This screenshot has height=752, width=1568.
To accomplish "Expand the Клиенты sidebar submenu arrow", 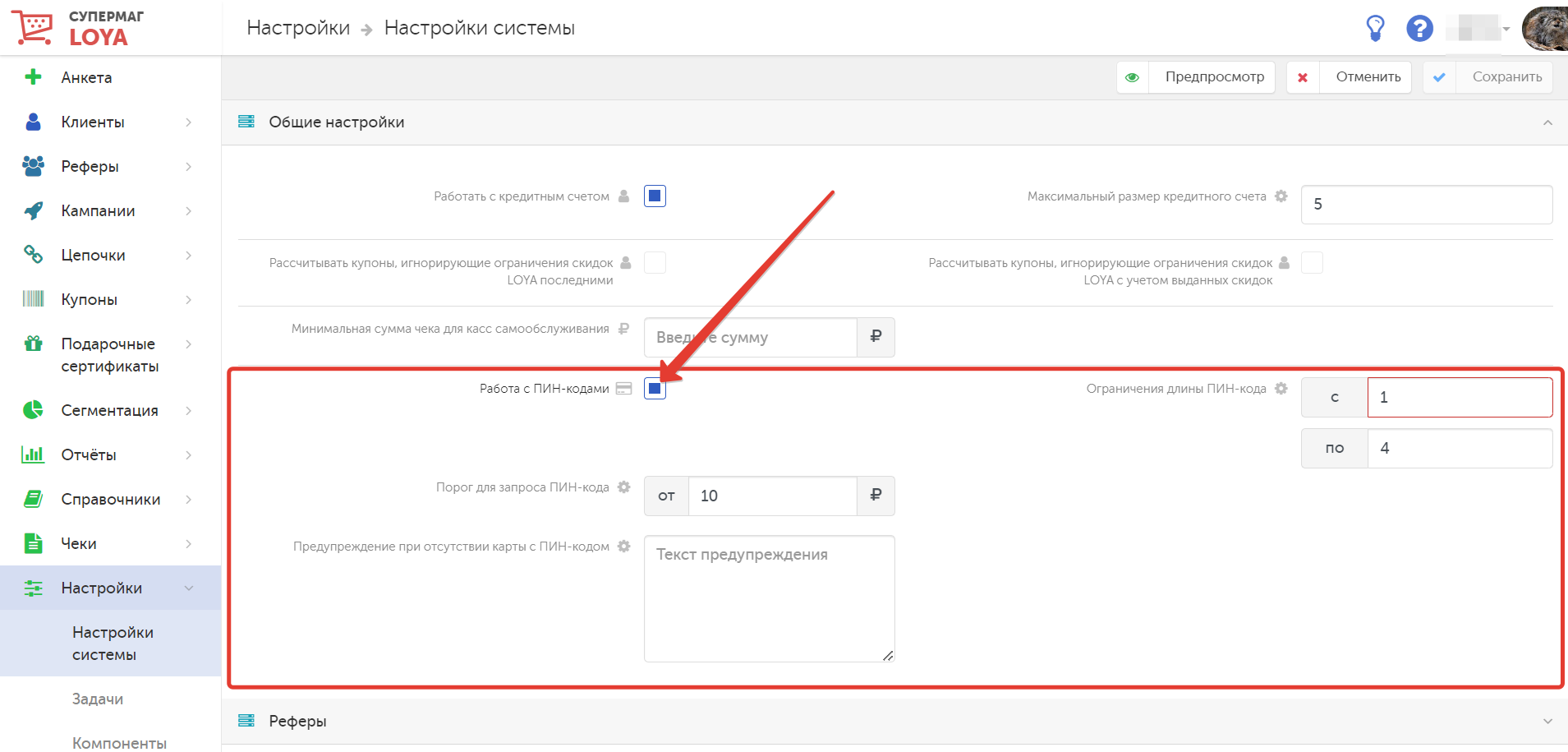I will click(189, 122).
